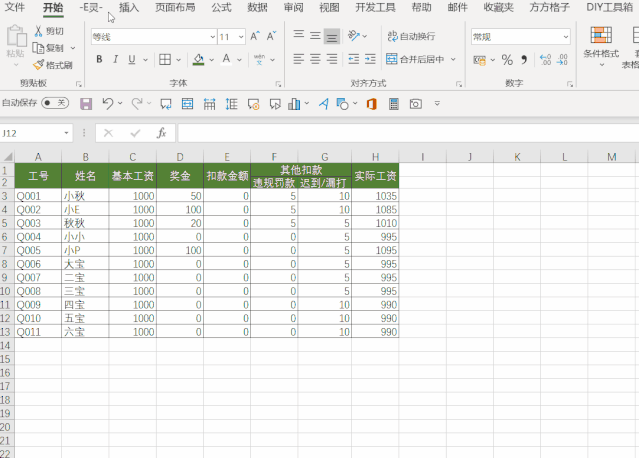Select all cells via corner triangle
Image resolution: width=639 pixels, height=458 pixels.
click(x=7, y=157)
